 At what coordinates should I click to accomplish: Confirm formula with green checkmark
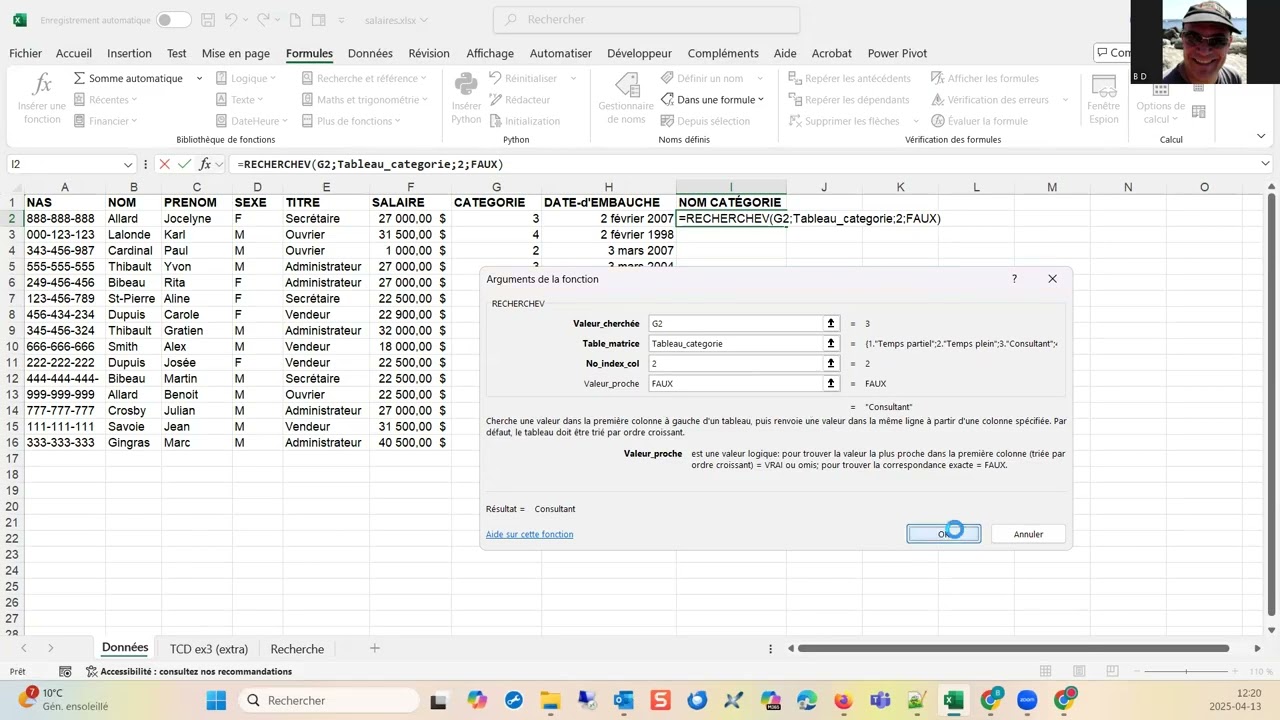[x=184, y=164]
